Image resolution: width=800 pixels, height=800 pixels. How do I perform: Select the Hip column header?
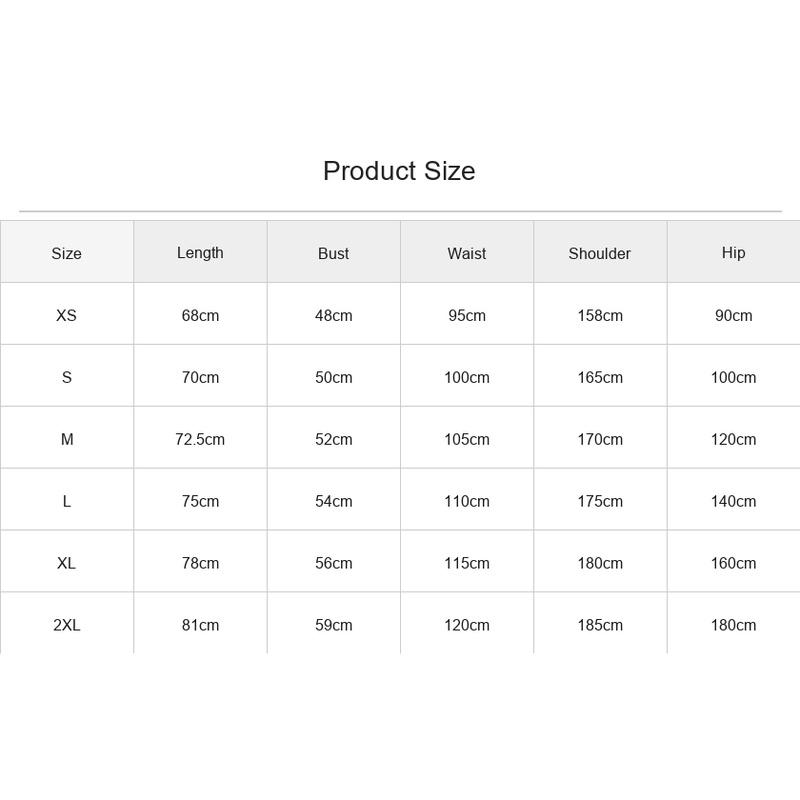point(733,253)
